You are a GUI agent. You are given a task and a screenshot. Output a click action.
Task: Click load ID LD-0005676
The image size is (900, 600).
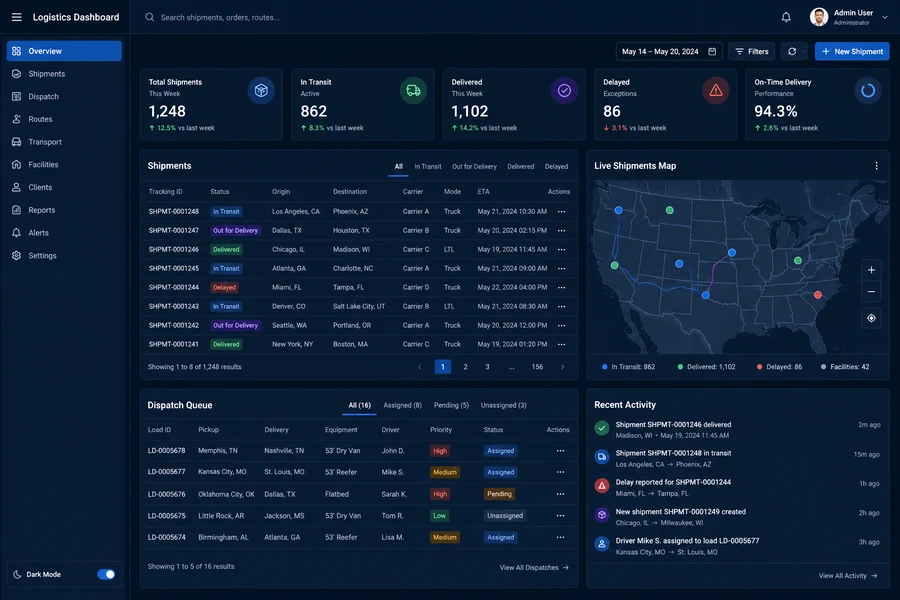[166, 494]
